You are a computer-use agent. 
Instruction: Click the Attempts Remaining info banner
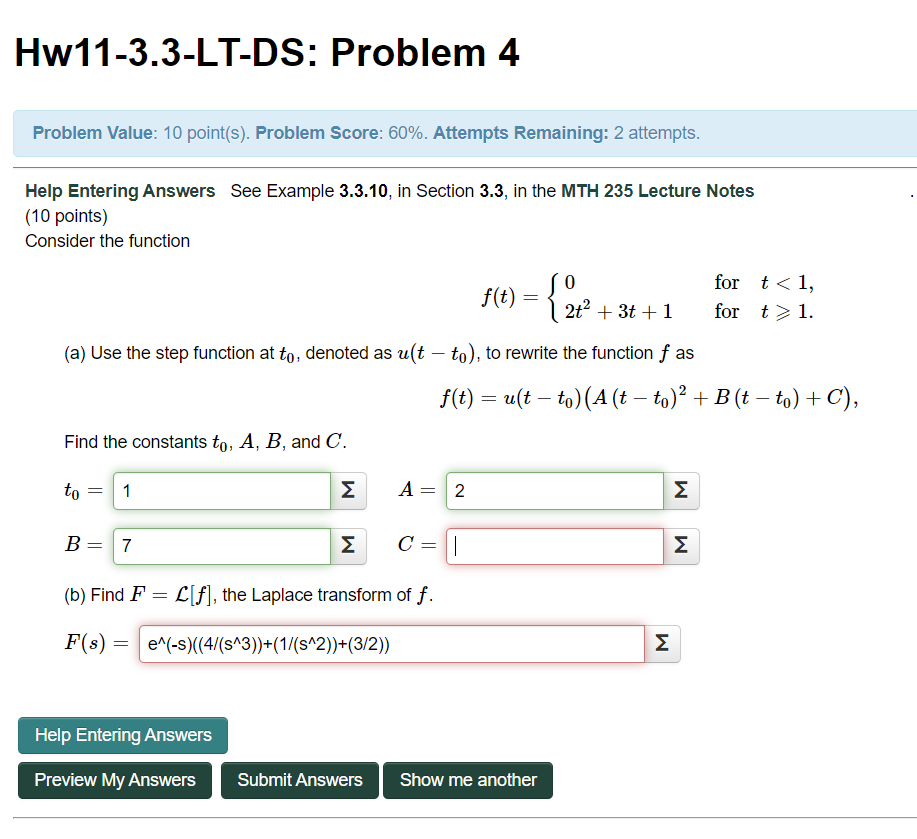(x=458, y=132)
